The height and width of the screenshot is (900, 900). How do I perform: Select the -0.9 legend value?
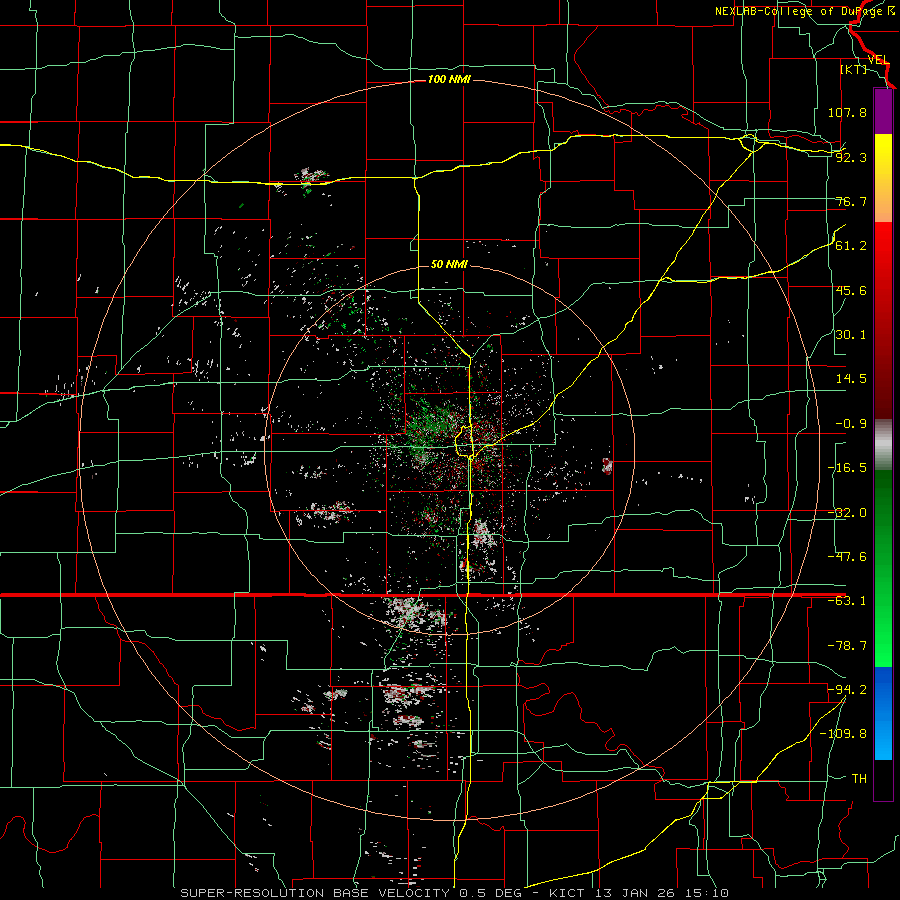click(x=851, y=424)
